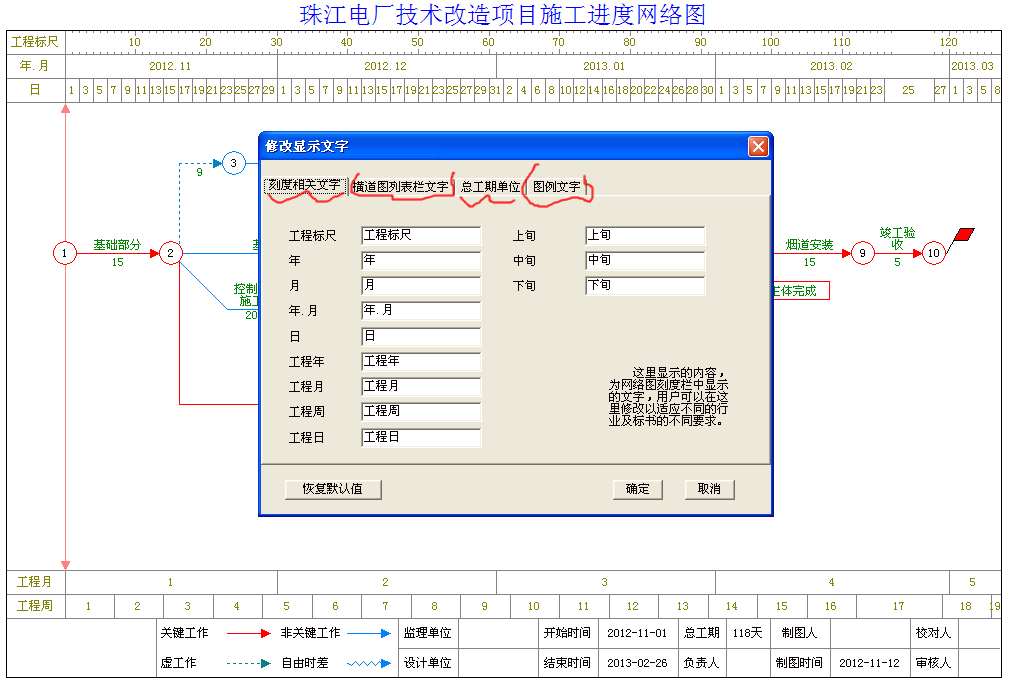Click the chart title 珠江电厂技术改造项目施工进度网络图
Screen dimensions: 1014x687
(502, 15)
